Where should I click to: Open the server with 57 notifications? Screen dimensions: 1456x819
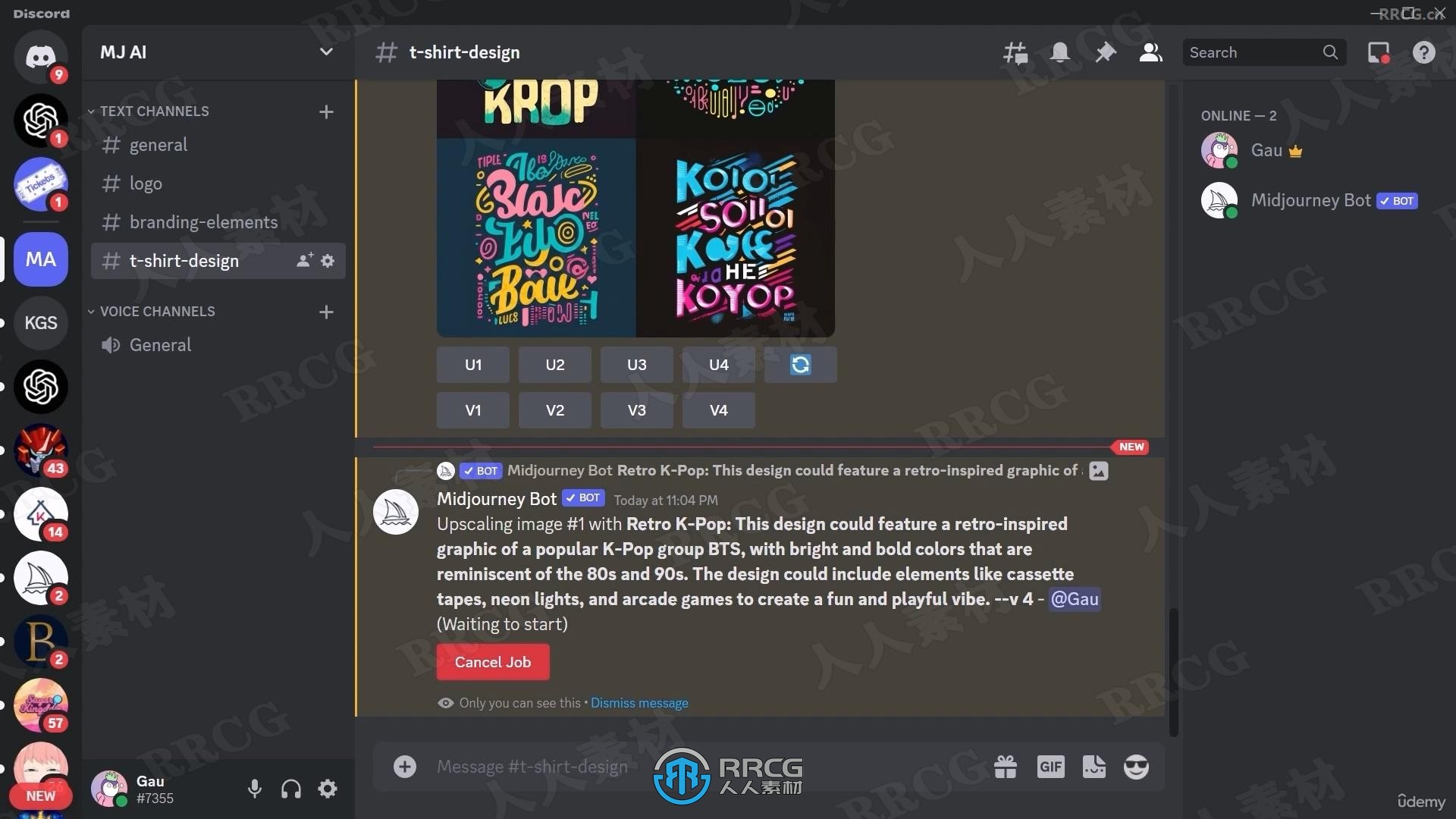pos(41,705)
